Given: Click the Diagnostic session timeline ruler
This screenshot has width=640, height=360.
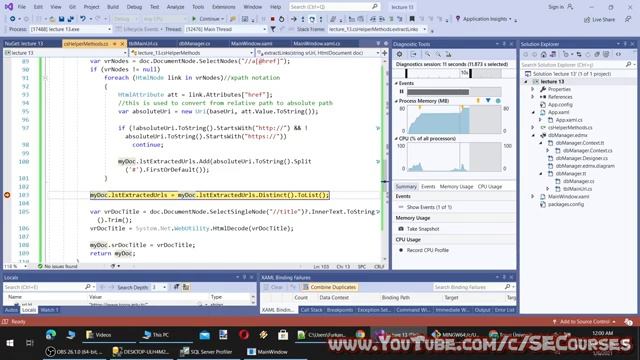Looking at the screenshot, I should pyautogui.click(x=453, y=73).
